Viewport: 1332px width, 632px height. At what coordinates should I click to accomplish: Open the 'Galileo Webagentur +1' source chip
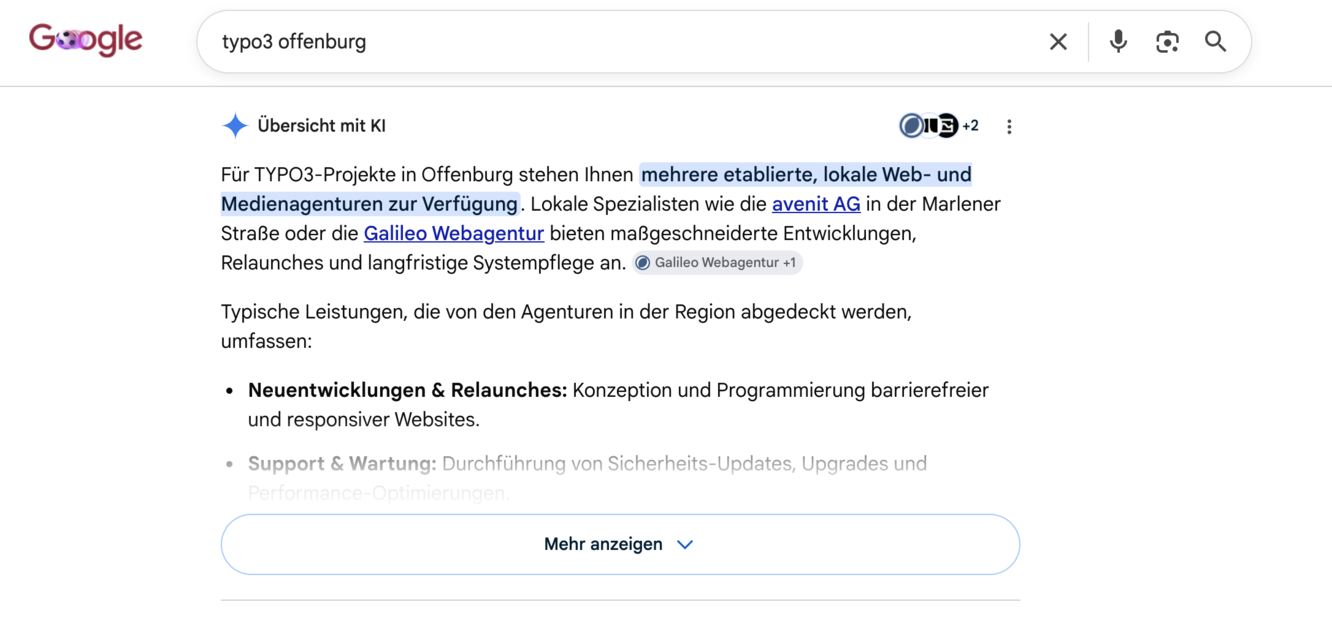pyautogui.click(x=717, y=263)
